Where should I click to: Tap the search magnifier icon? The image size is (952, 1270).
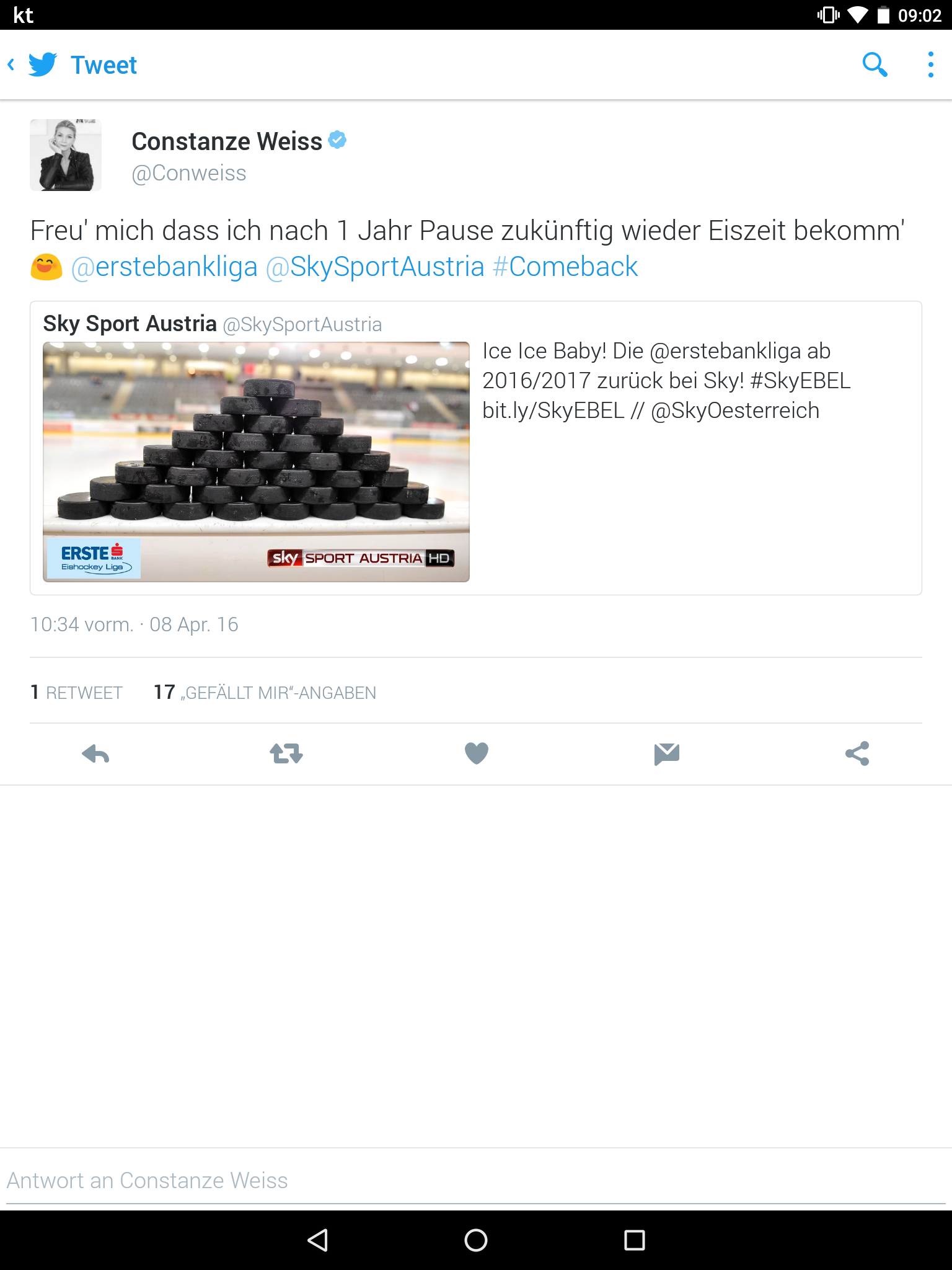click(875, 64)
